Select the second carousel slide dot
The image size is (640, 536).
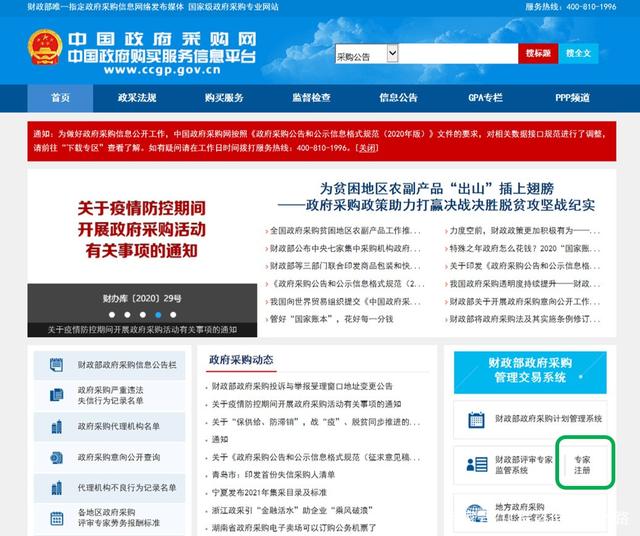click(127, 315)
